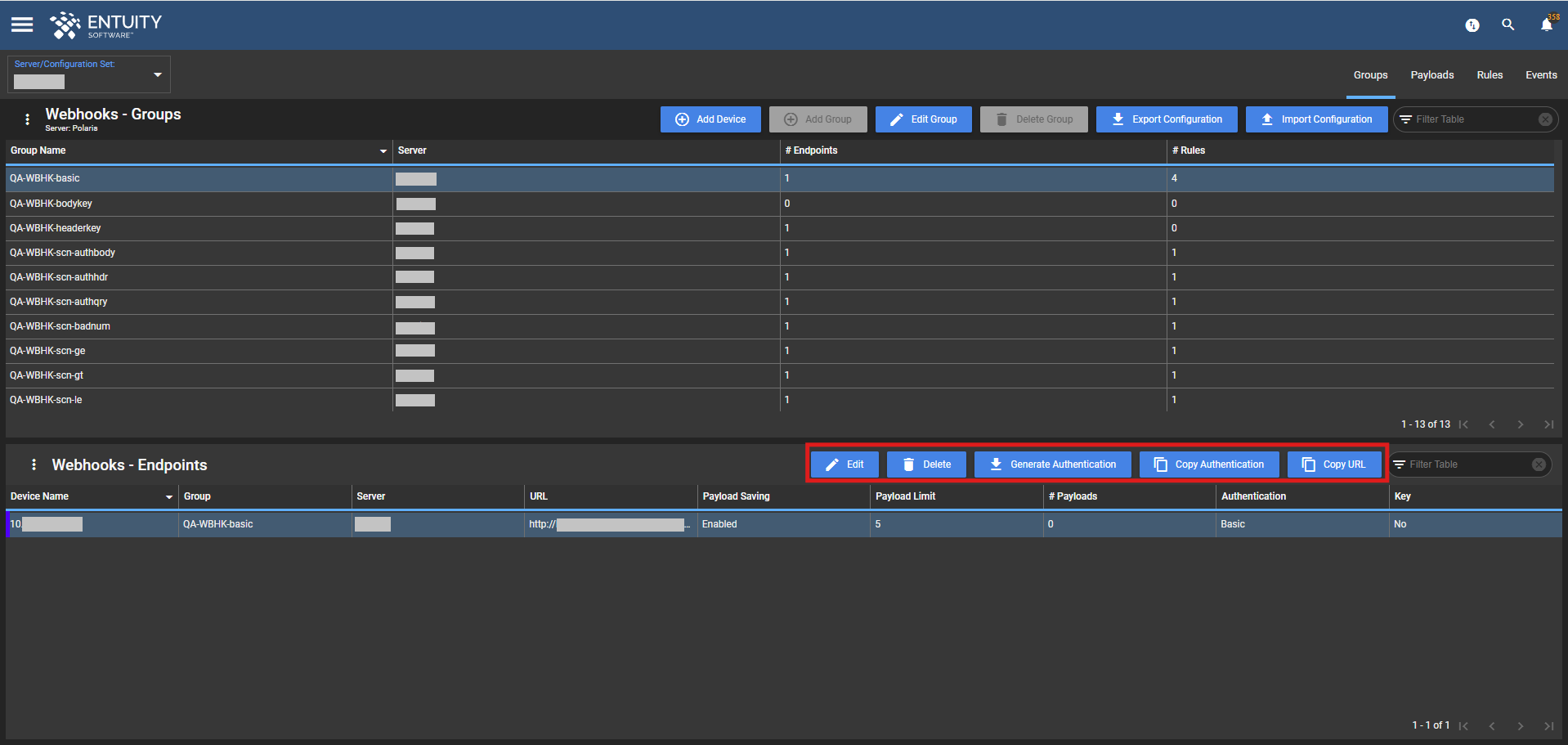Select the QA-WBHK-scn-authhdr group row
The height and width of the screenshot is (745, 1568).
780,277
